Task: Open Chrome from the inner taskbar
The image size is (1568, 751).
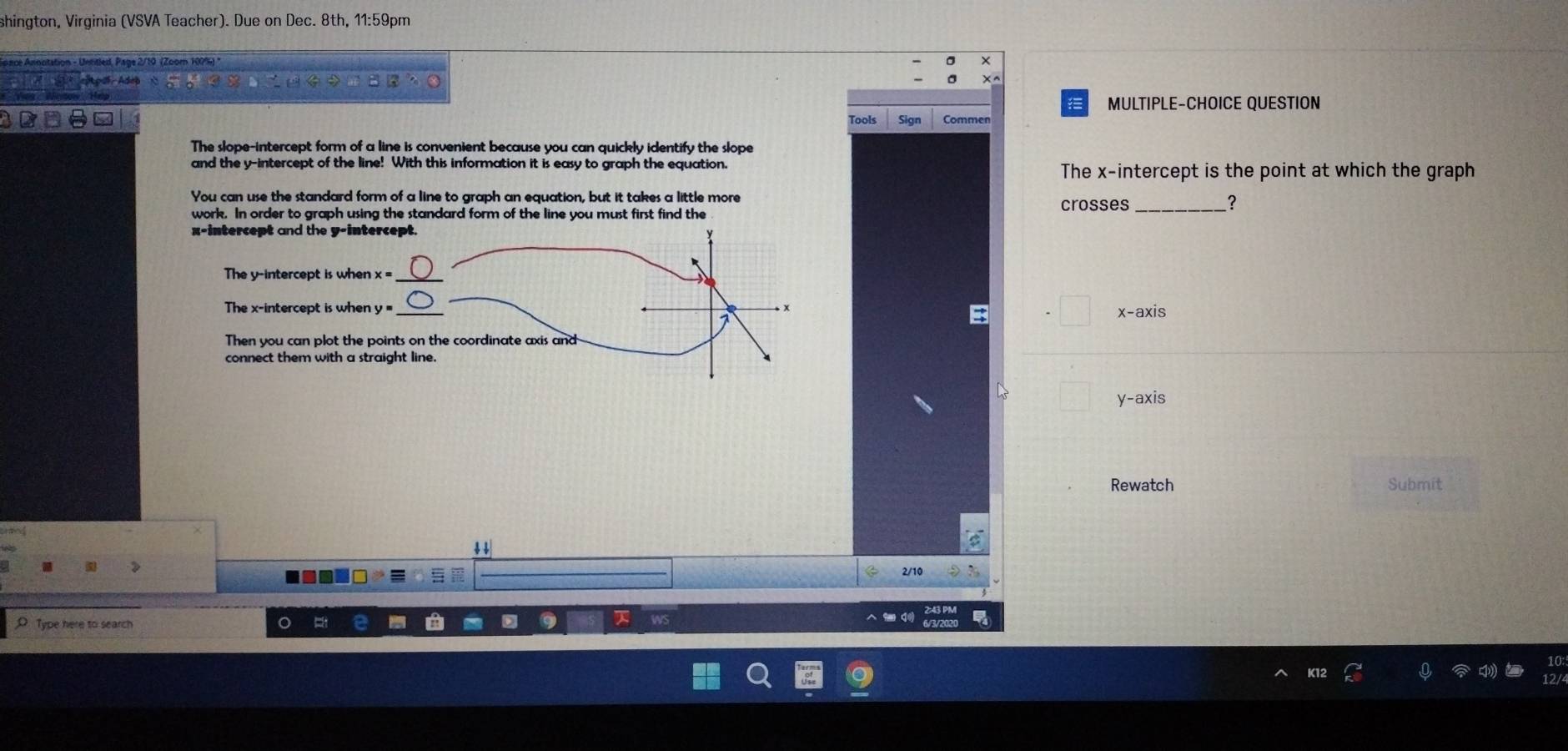Action: pos(547,620)
